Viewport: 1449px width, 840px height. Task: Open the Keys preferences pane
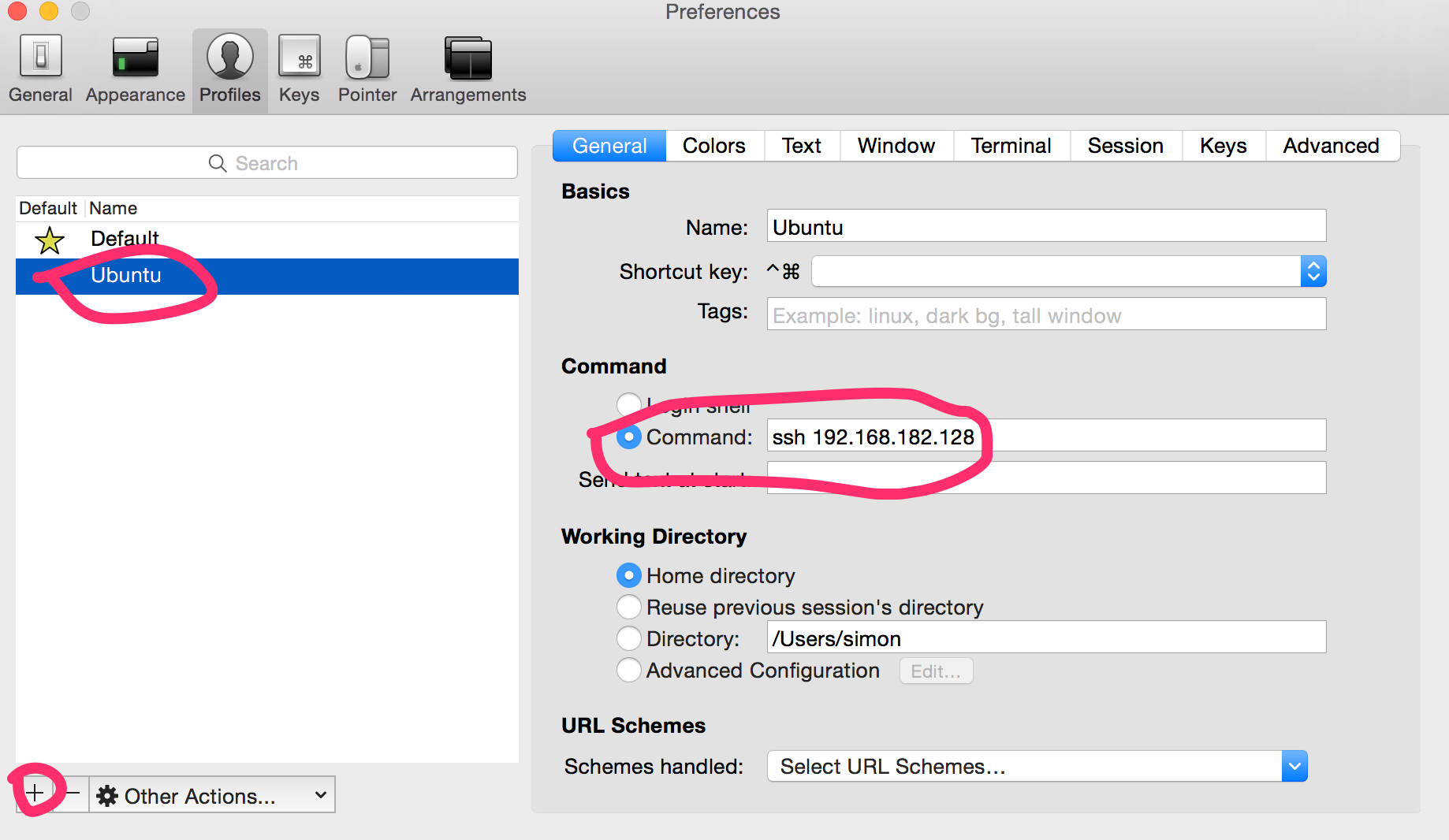click(300, 69)
